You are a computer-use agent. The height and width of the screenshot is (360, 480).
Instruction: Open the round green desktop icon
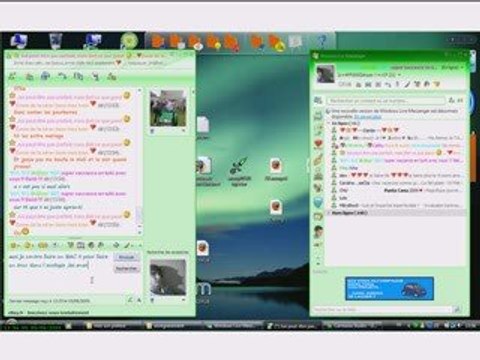129,41
